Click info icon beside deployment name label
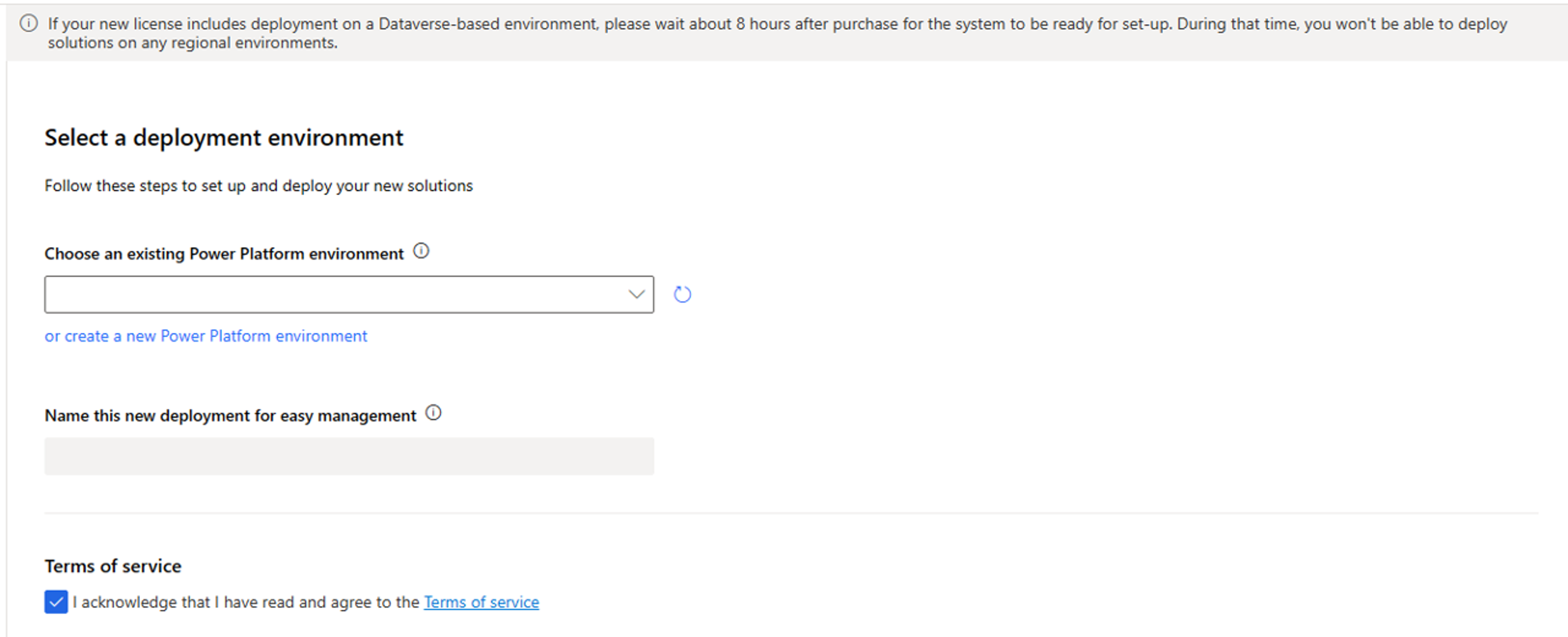 pos(433,413)
